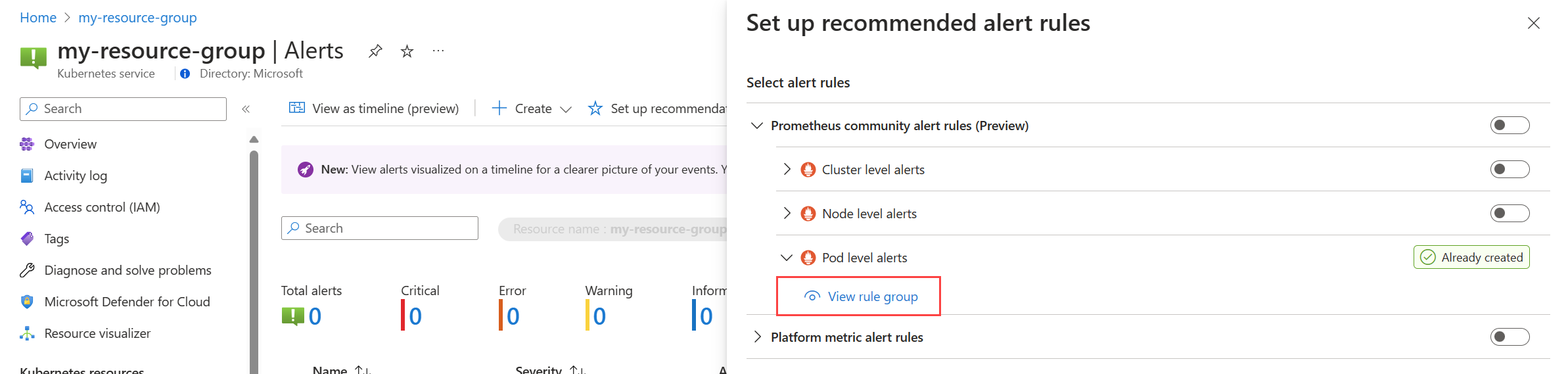Collapse Pod level alerts section

click(x=787, y=258)
